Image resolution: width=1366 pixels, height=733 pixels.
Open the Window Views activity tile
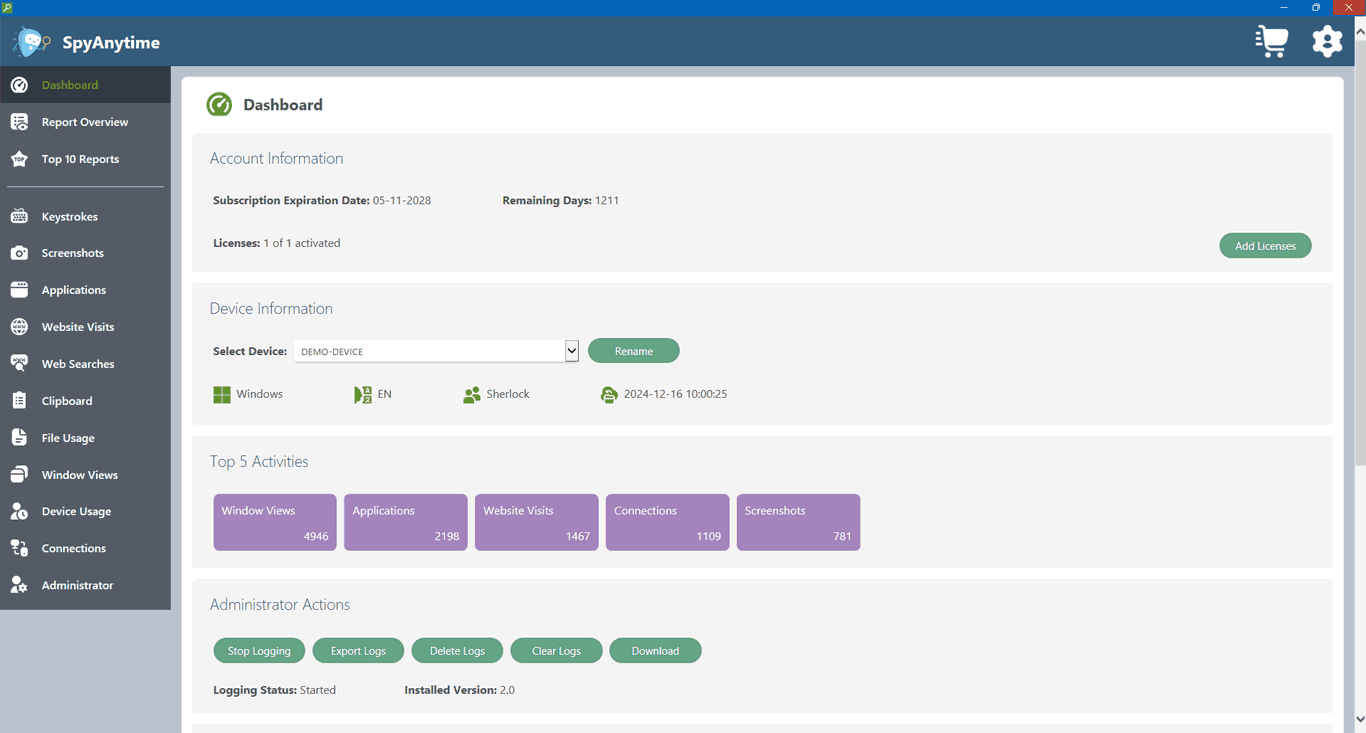(x=275, y=522)
